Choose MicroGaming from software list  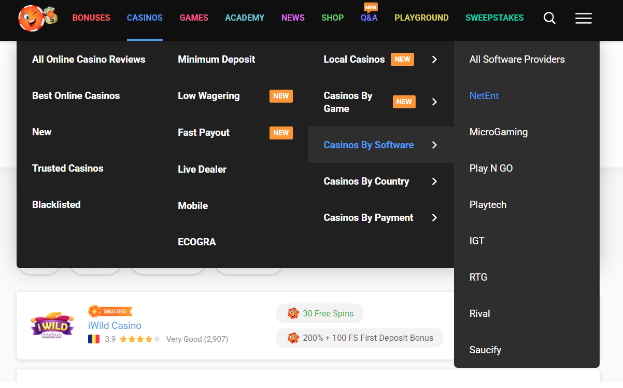[x=498, y=132]
